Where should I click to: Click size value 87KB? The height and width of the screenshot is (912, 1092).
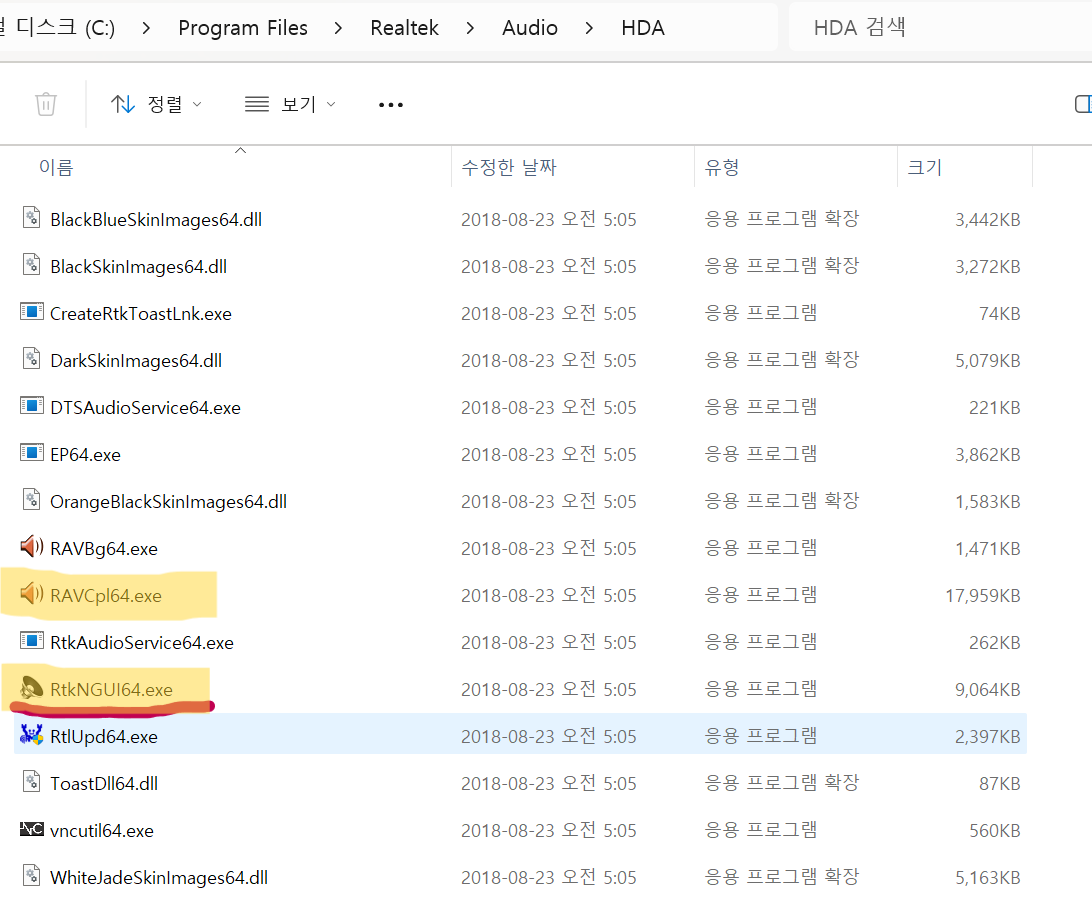(999, 784)
